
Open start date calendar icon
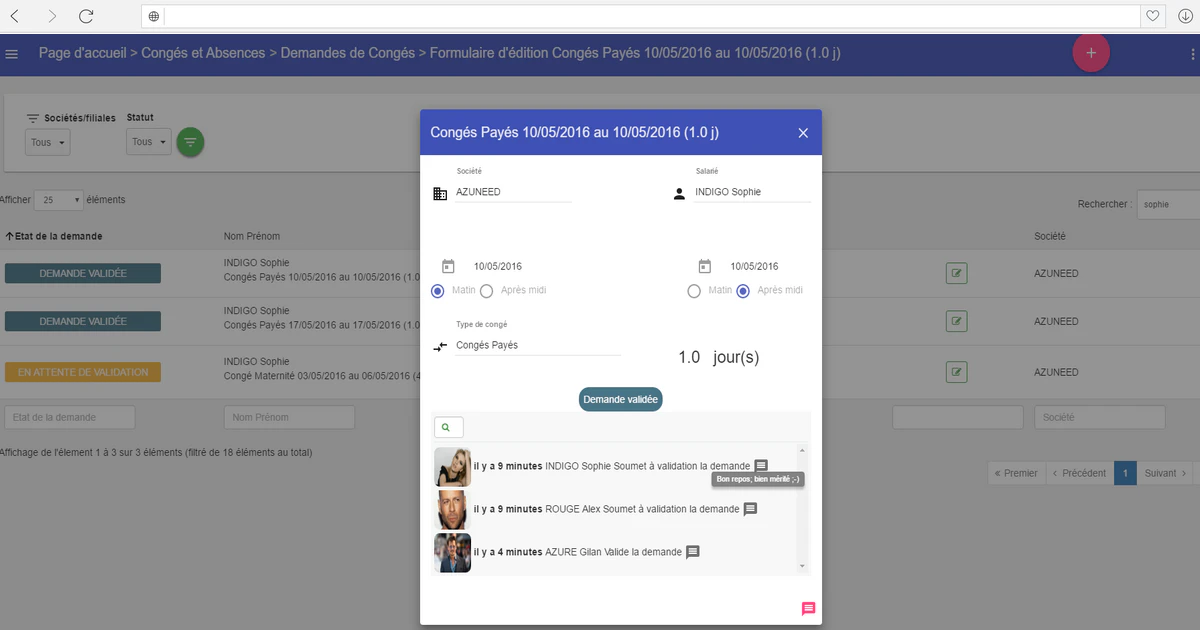point(448,267)
